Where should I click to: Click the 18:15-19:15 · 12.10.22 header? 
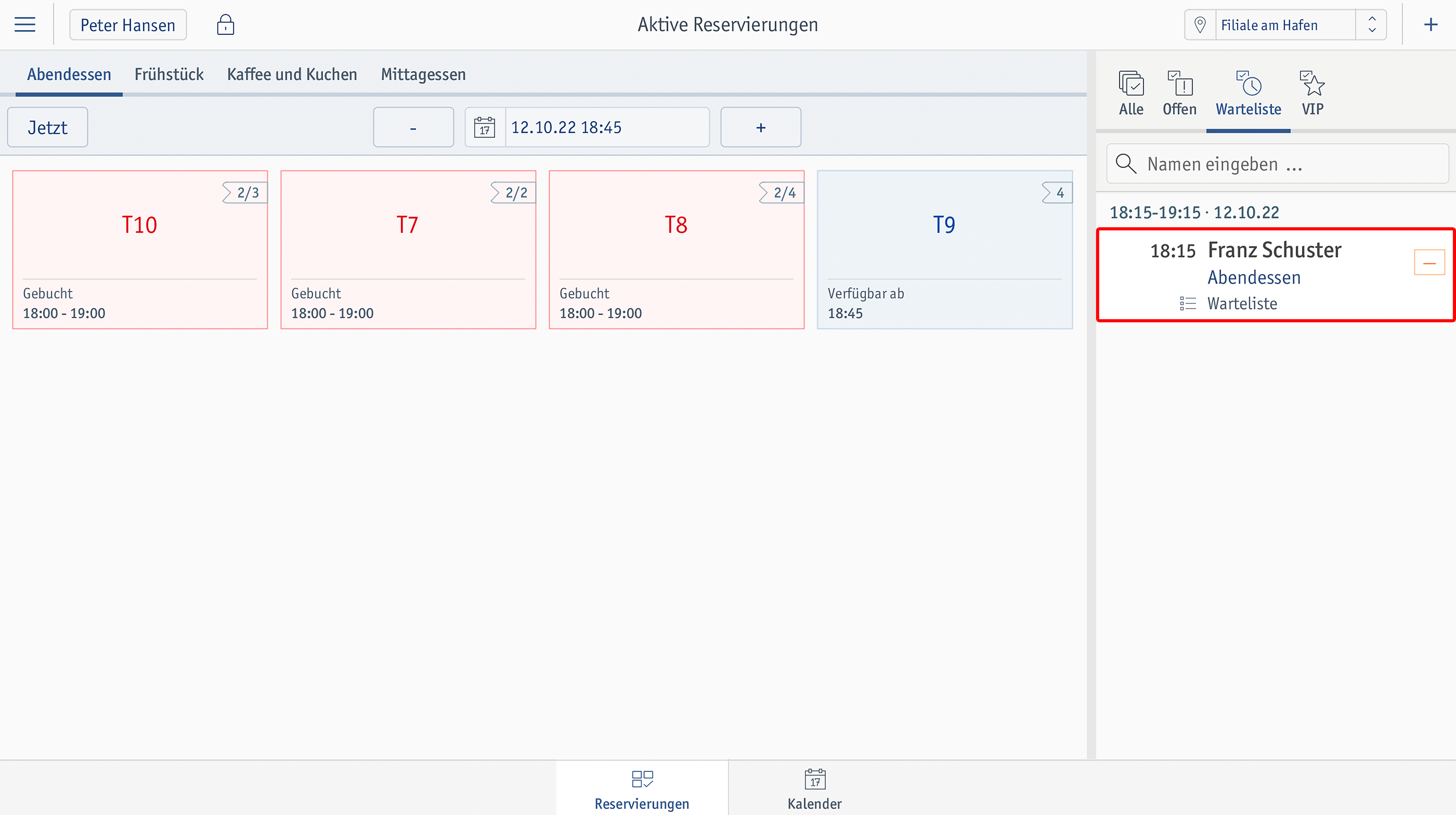[x=1194, y=213]
